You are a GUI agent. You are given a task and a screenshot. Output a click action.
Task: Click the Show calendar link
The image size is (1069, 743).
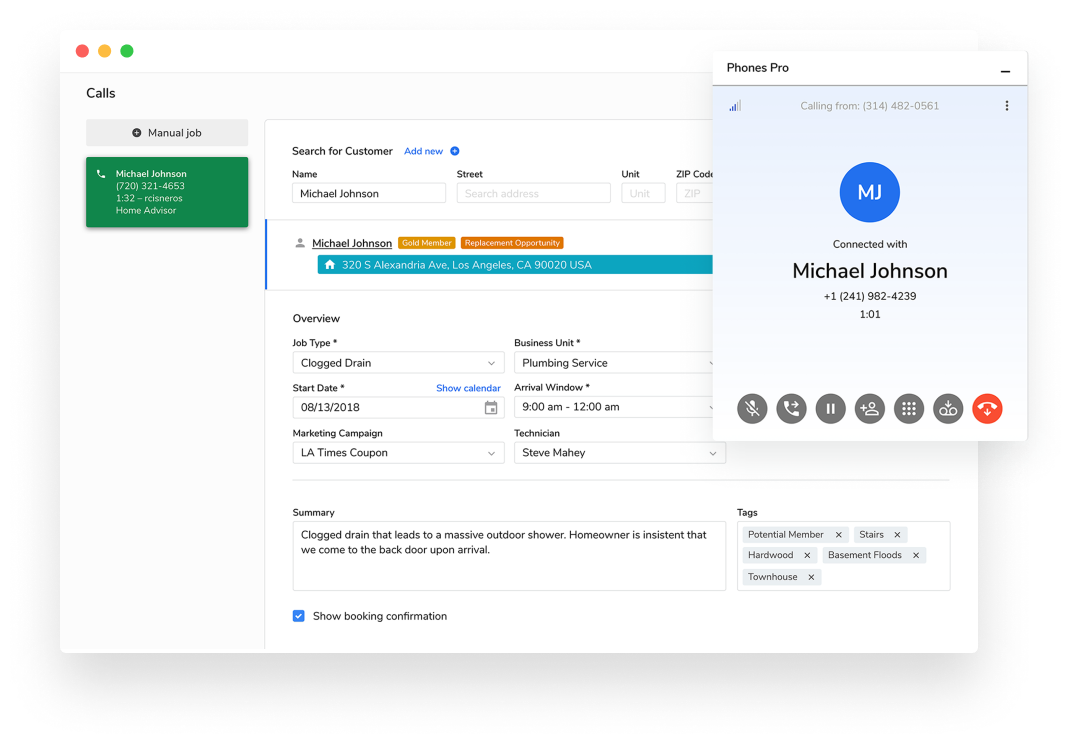[468, 388]
